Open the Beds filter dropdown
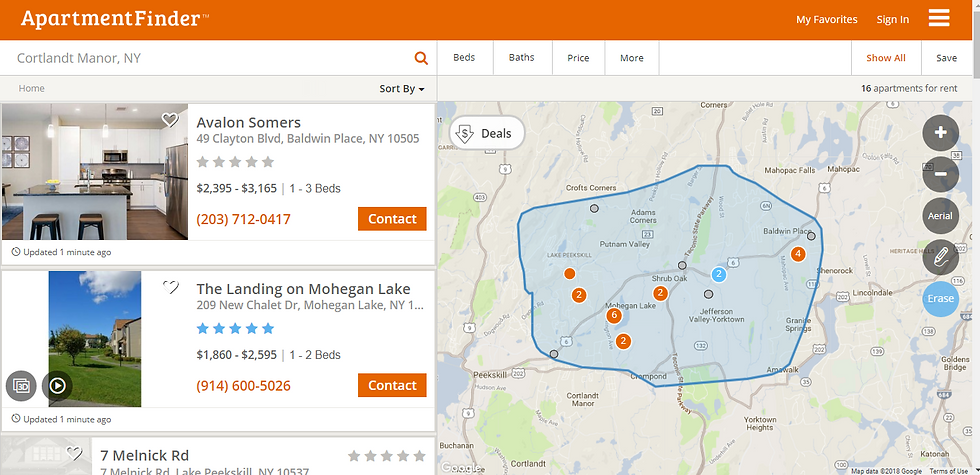980x475 pixels. pyautogui.click(x=464, y=58)
